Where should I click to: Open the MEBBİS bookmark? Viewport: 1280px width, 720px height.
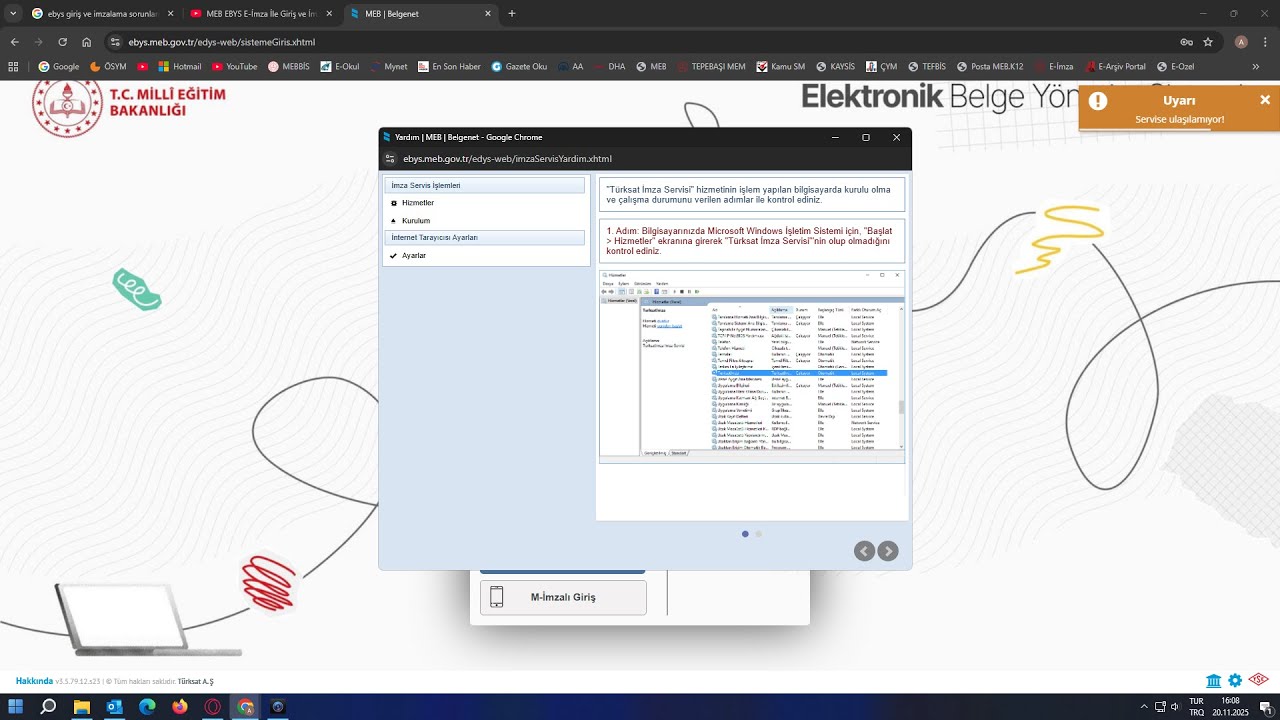click(288, 67)
